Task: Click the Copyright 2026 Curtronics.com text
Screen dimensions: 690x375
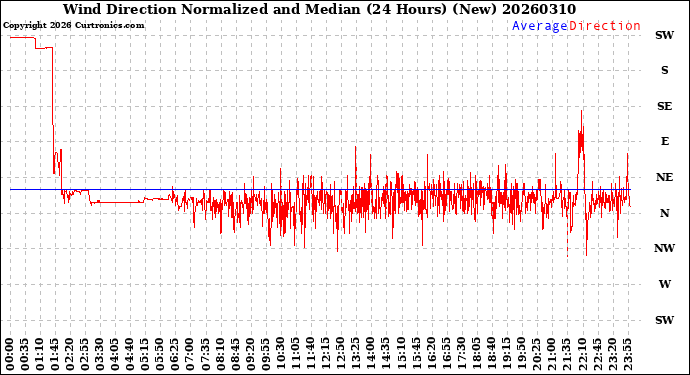Action: [x=73, y=26]
